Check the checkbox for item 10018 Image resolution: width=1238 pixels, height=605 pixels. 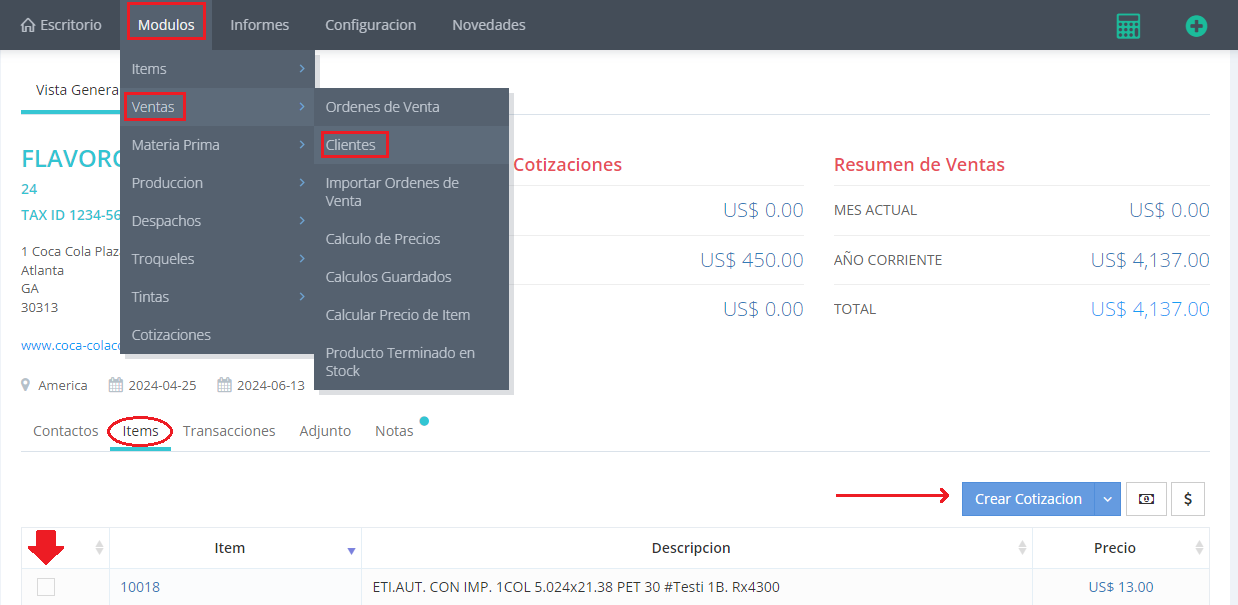46,587
